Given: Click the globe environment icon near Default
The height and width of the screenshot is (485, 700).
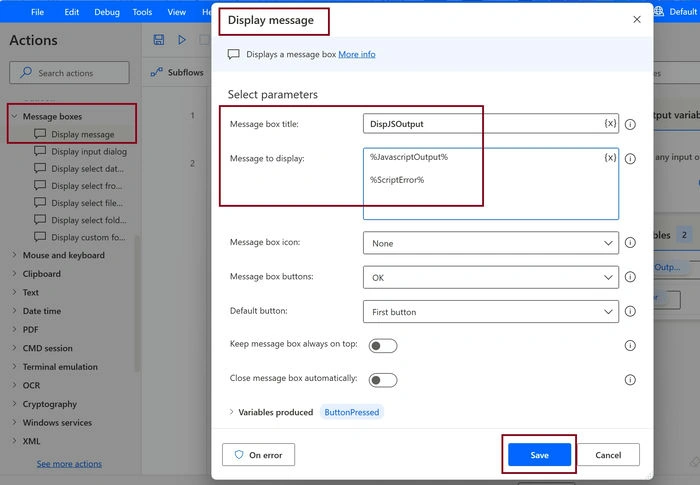Looking at the screenshot, I should (658, 11).
